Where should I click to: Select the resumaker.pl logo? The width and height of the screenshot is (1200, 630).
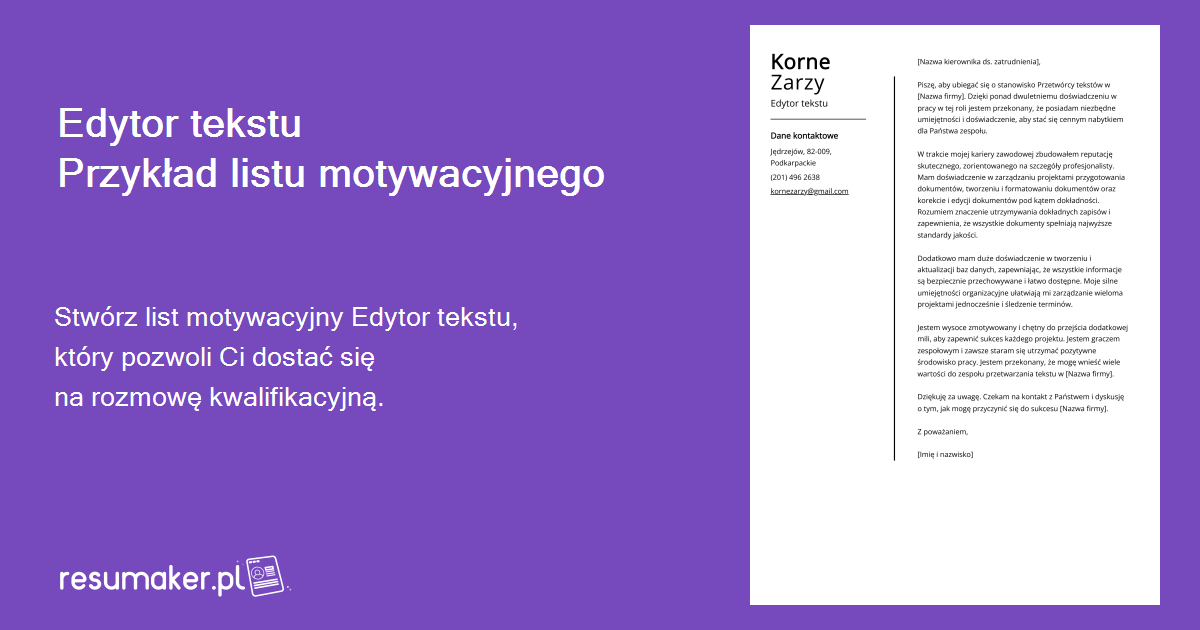(x=150, y=575)
